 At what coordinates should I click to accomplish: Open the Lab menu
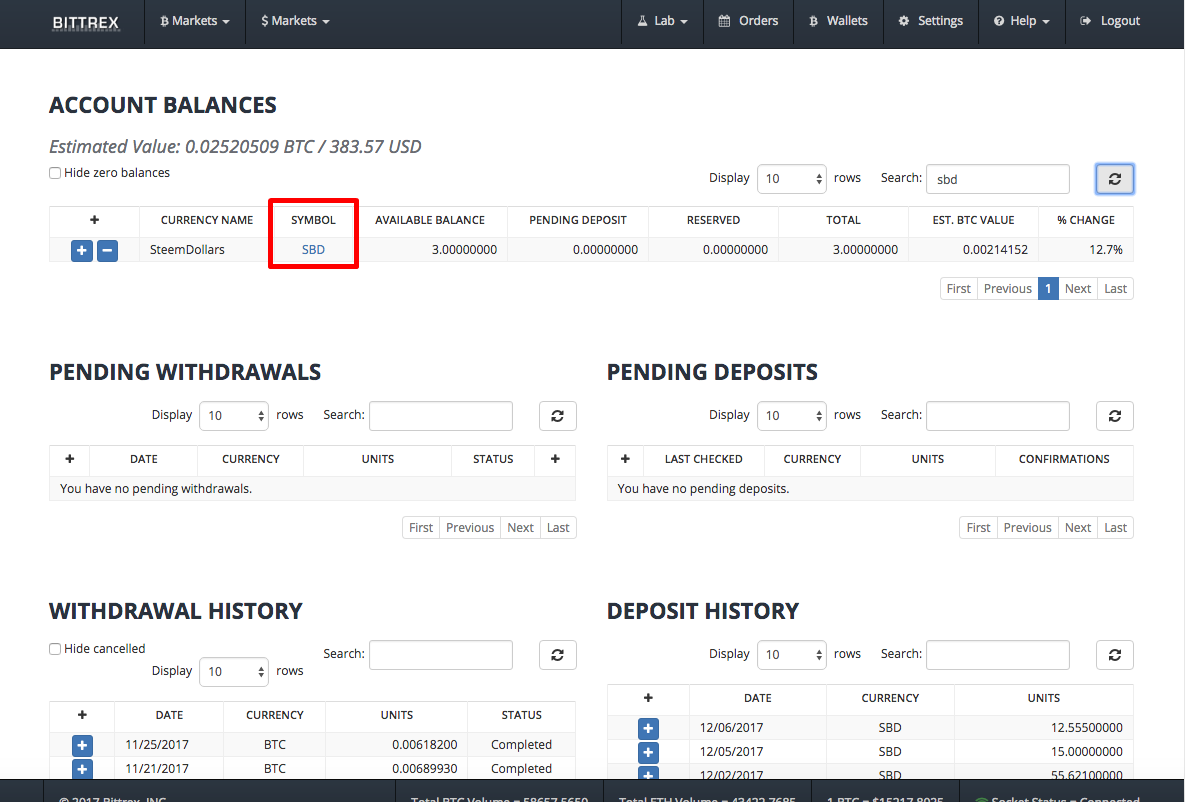[662, 21]
